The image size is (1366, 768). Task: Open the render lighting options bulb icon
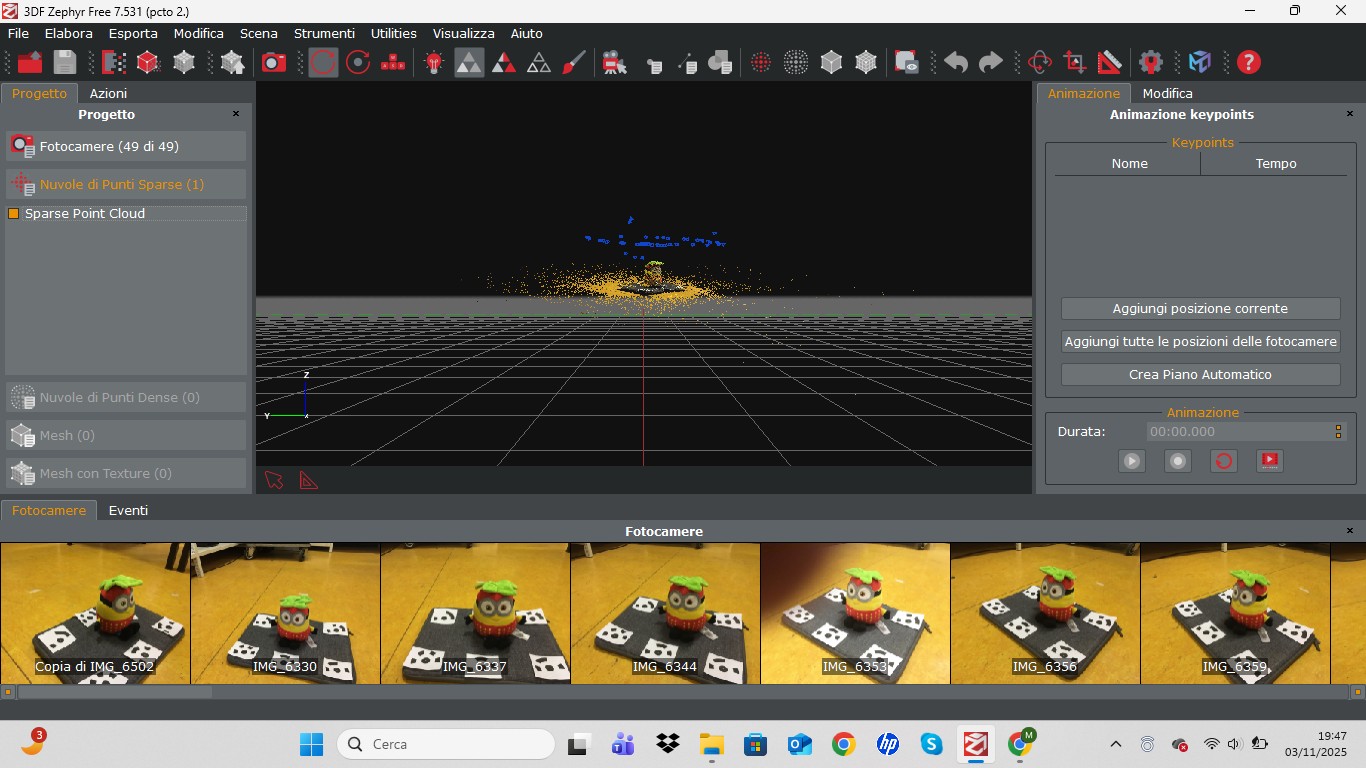click(x=433, y=62)
